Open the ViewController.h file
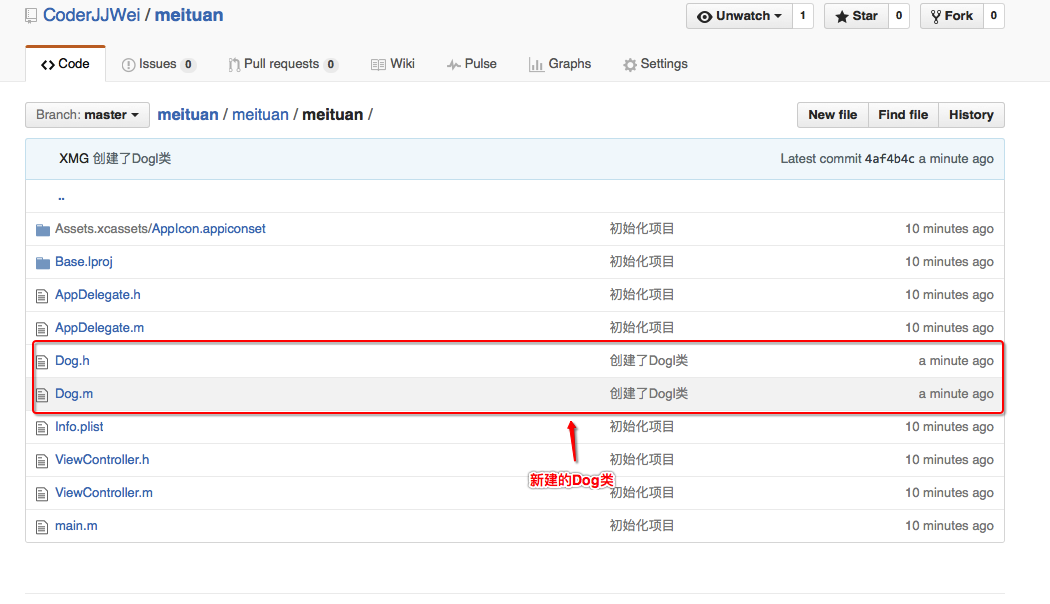The image size is (1050, 604). coord(102,459)
